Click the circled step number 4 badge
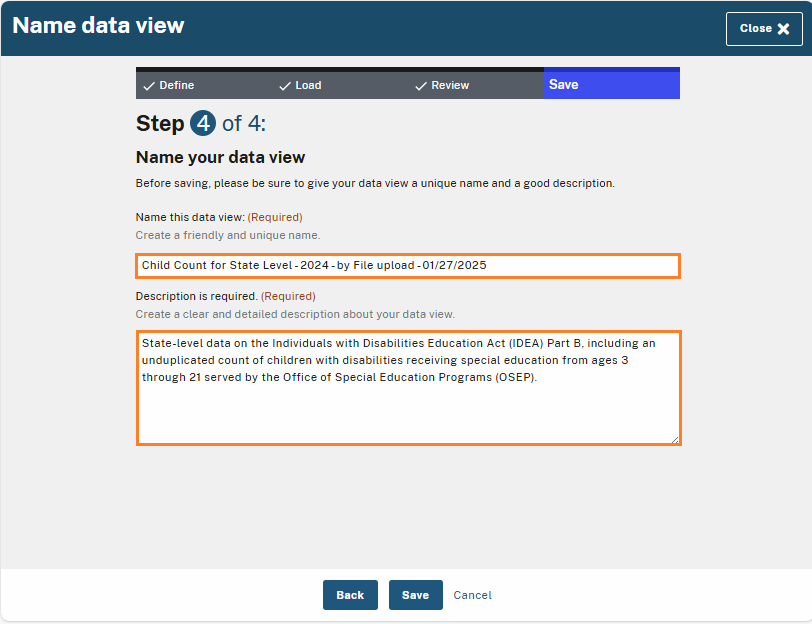 point(201,123)
